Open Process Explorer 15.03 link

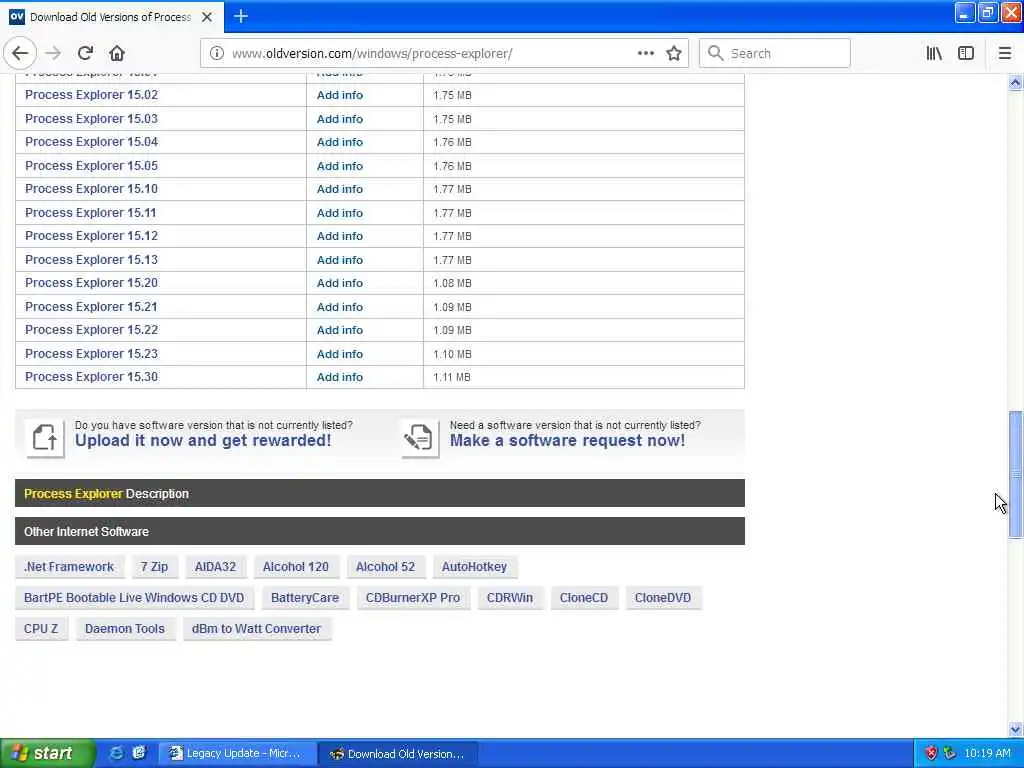pos(91,119)
